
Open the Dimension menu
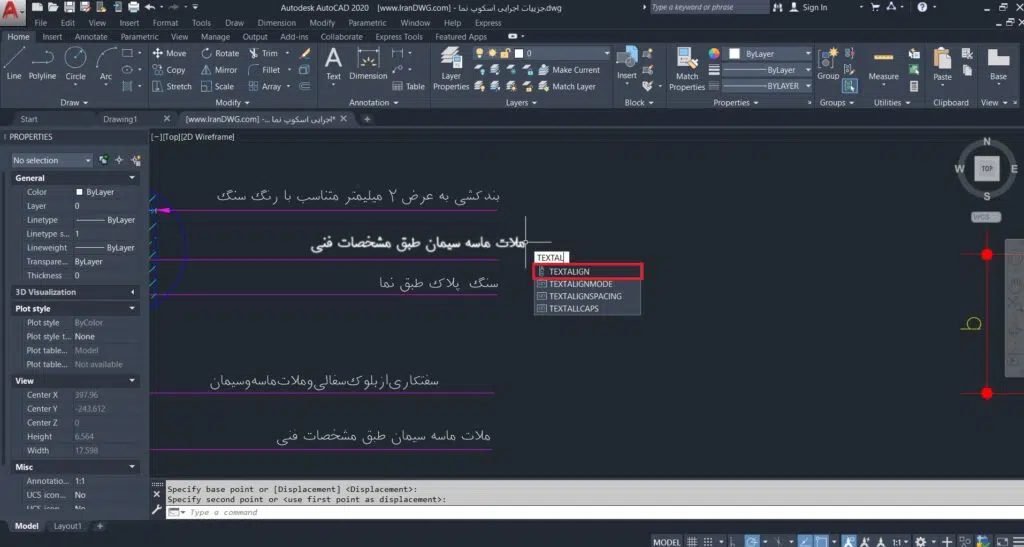[x=277, y=23]
